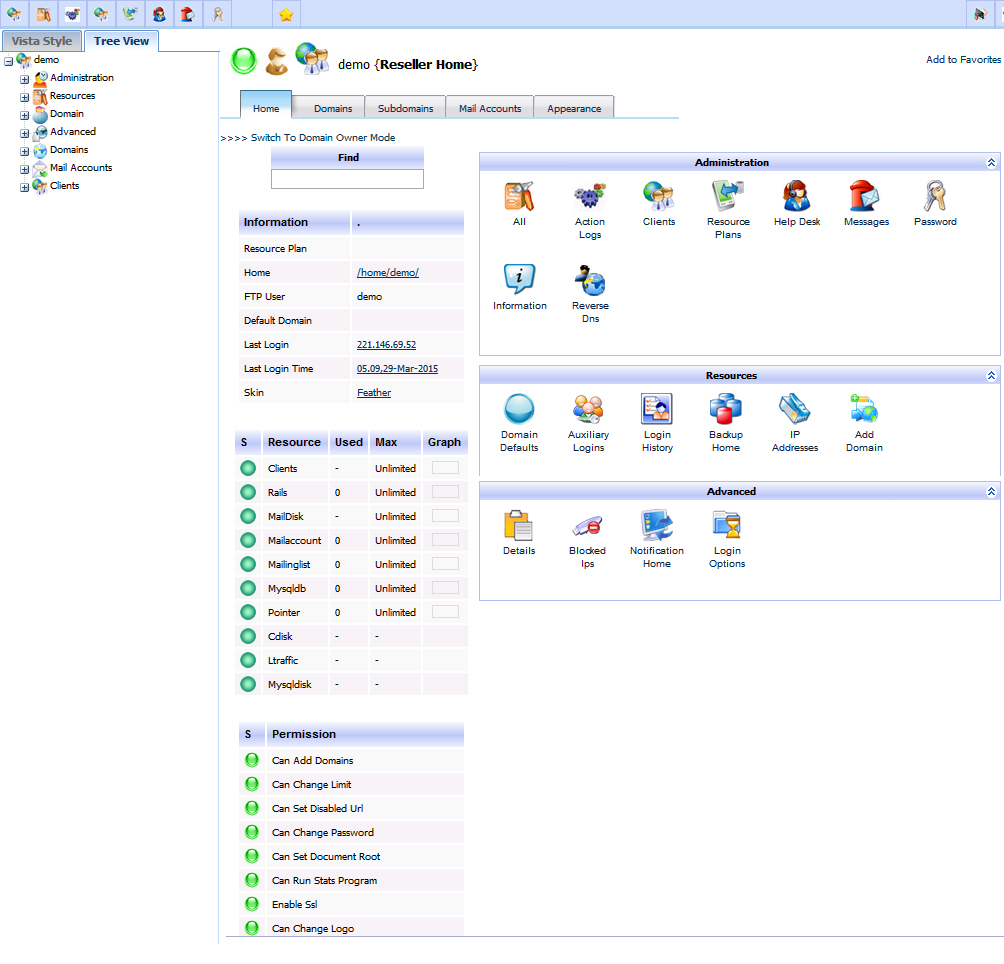Select Mail Accounts in the tree
This screenshot has width=1004, height=964.
(81, 168)
